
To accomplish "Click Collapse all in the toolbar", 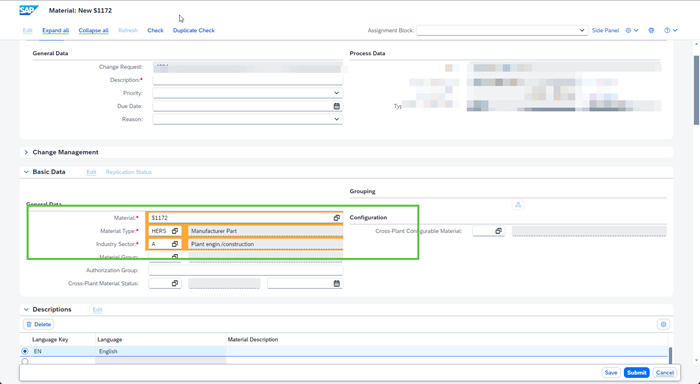I will (93, 30).
